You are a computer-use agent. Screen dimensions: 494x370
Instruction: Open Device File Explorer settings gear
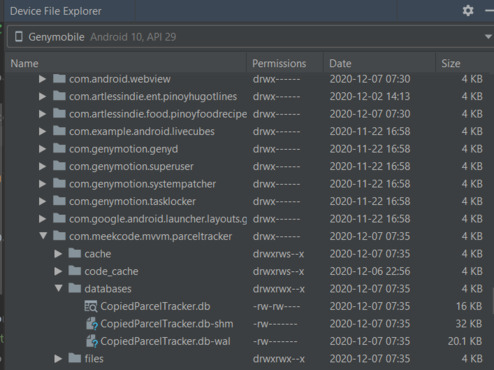pos(468,10)
